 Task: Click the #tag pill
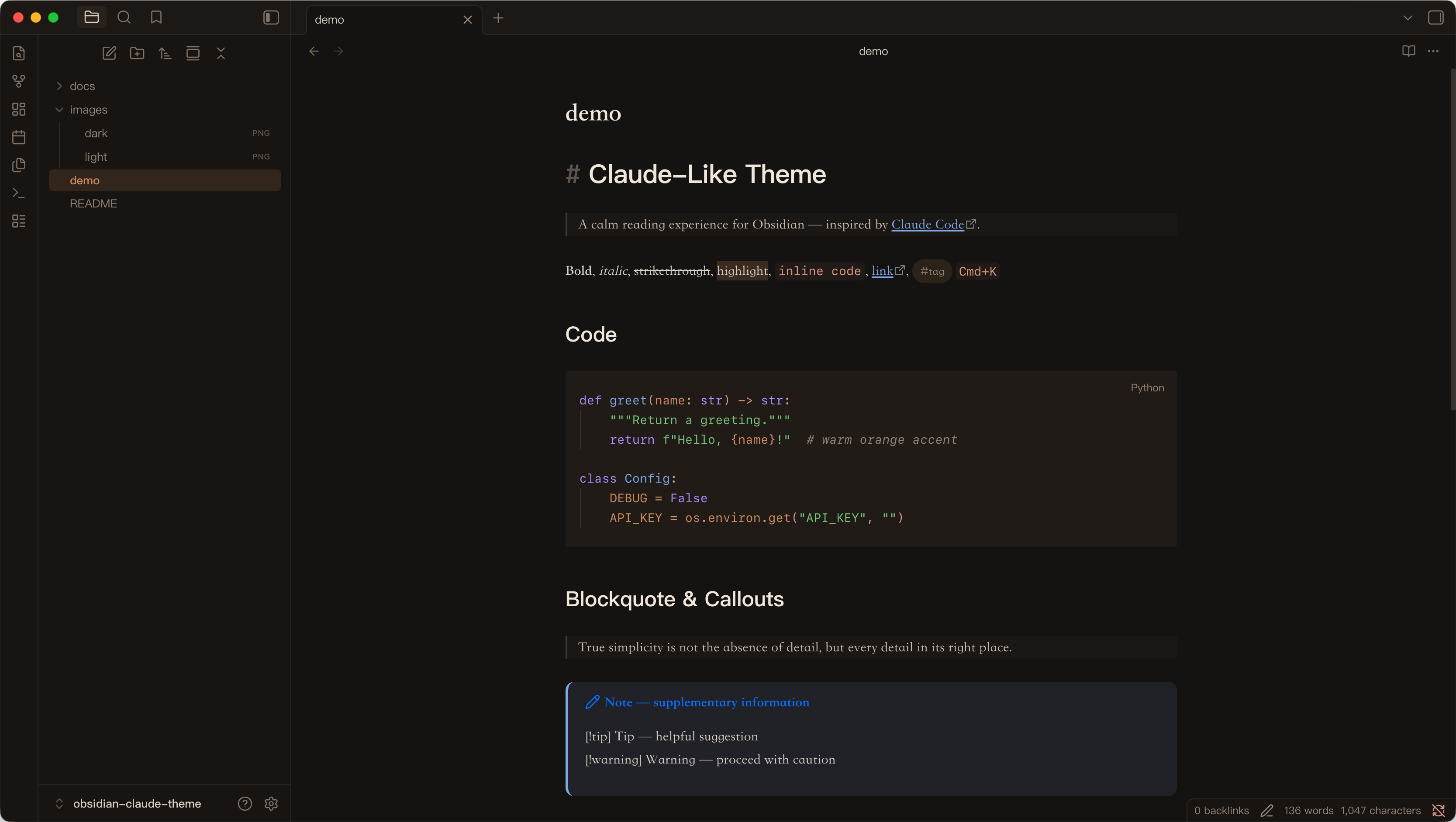932,271
